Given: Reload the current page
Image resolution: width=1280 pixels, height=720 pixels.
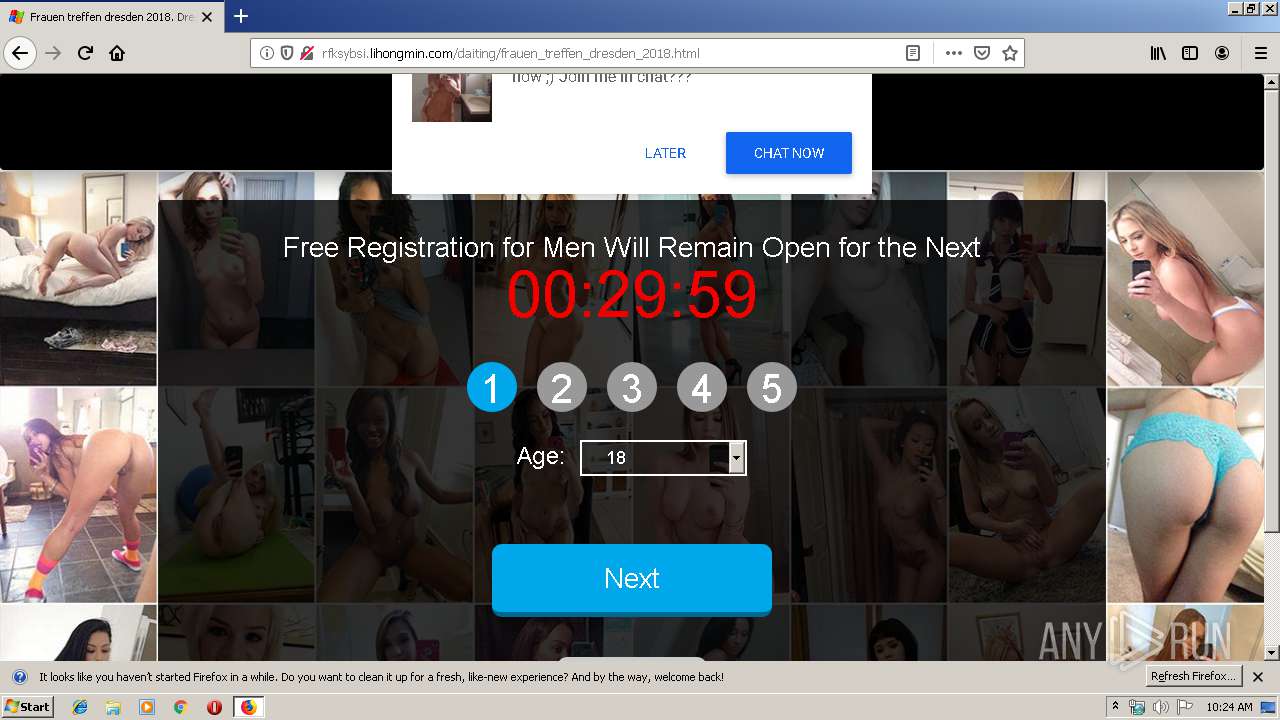Looking at the screenshot, I should pos(85,53).
